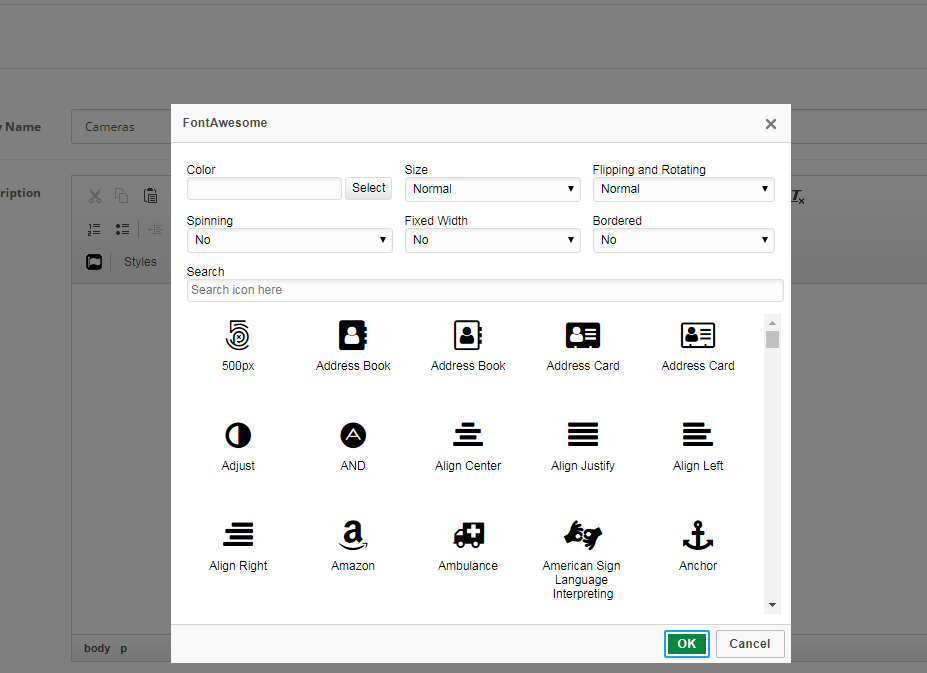The width and height of the screenshot is (927, 673).
Task: Click the Paste icon in editor toolbar
Action: (150, 196)
